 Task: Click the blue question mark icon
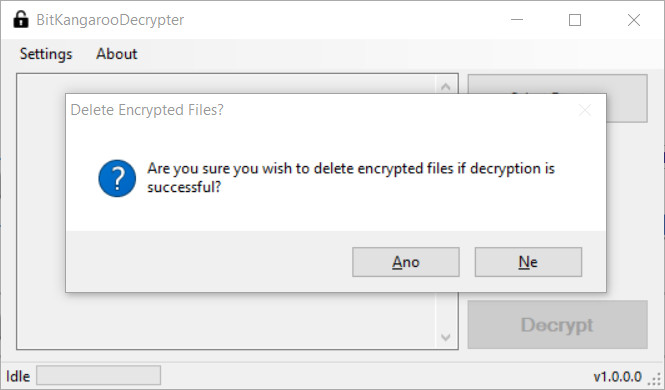(x=117, y=178)
